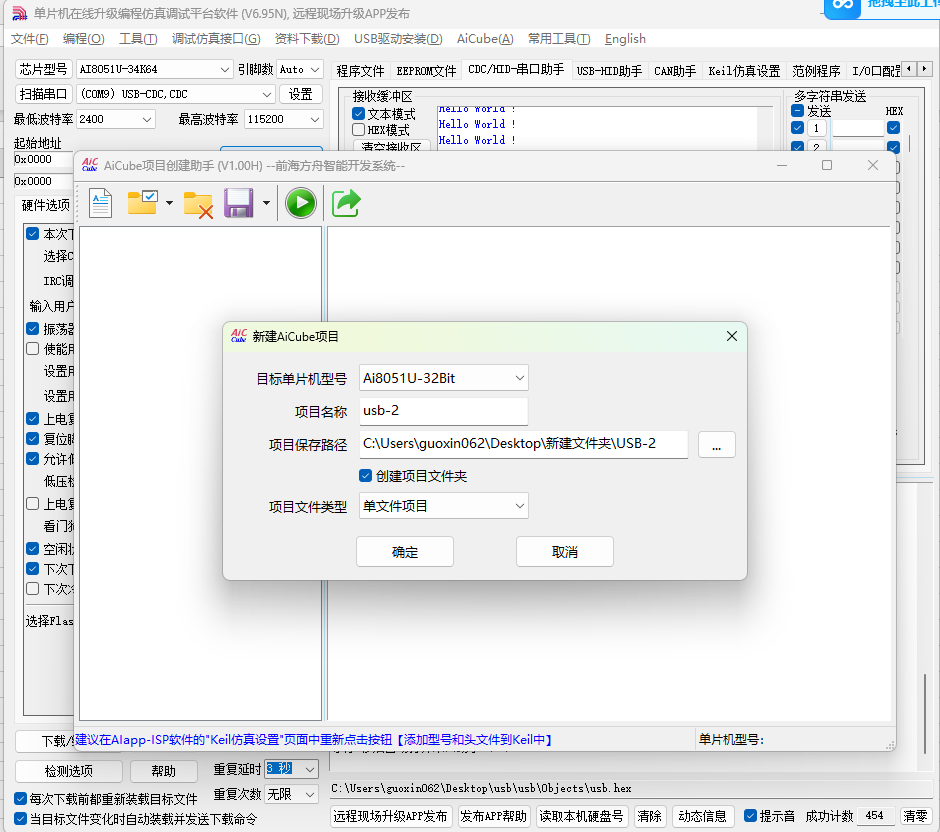Click the 项目保存路径 input field

tap(523, 444)
